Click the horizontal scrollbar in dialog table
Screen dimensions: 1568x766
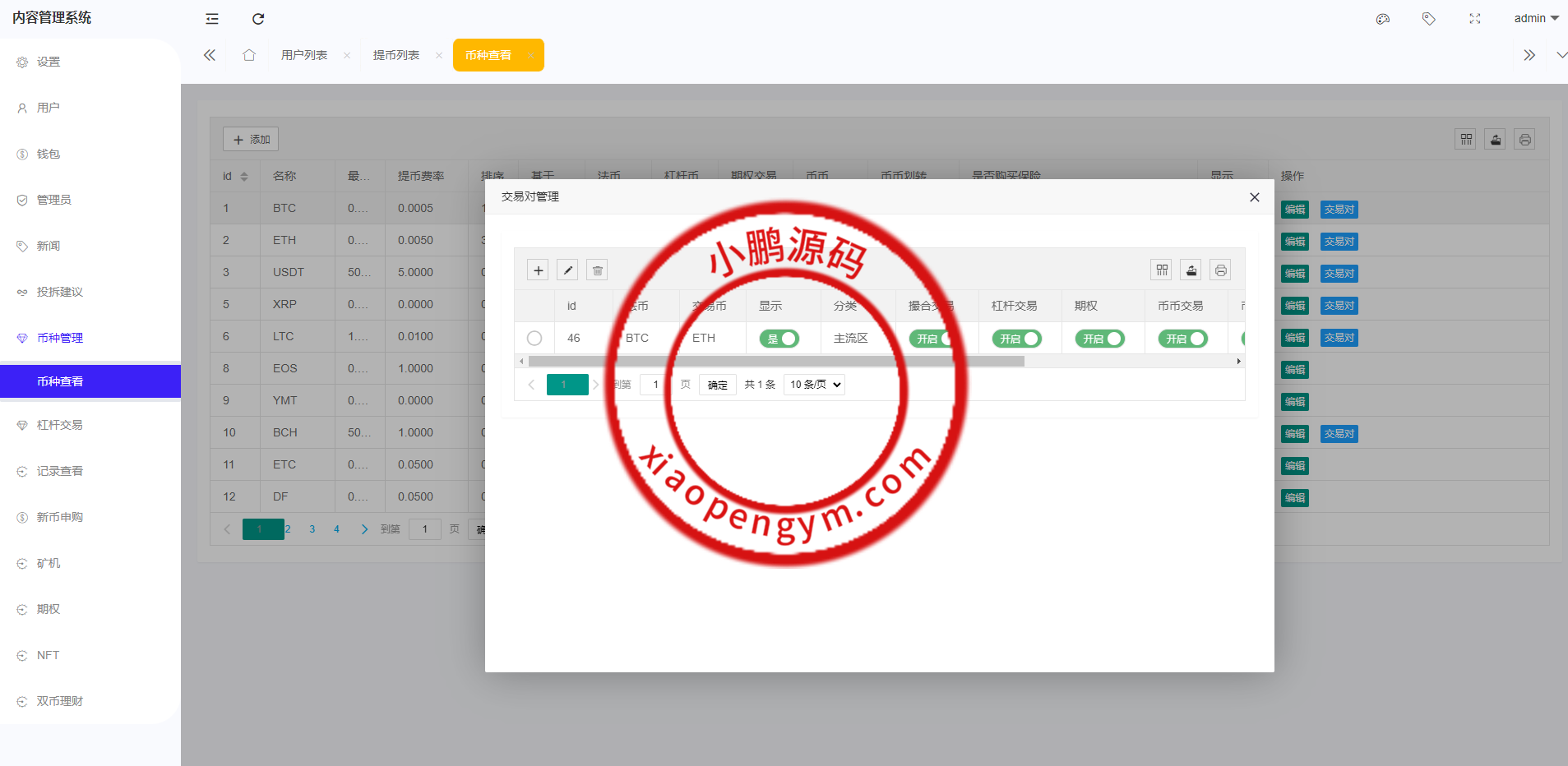pos(776,362)
